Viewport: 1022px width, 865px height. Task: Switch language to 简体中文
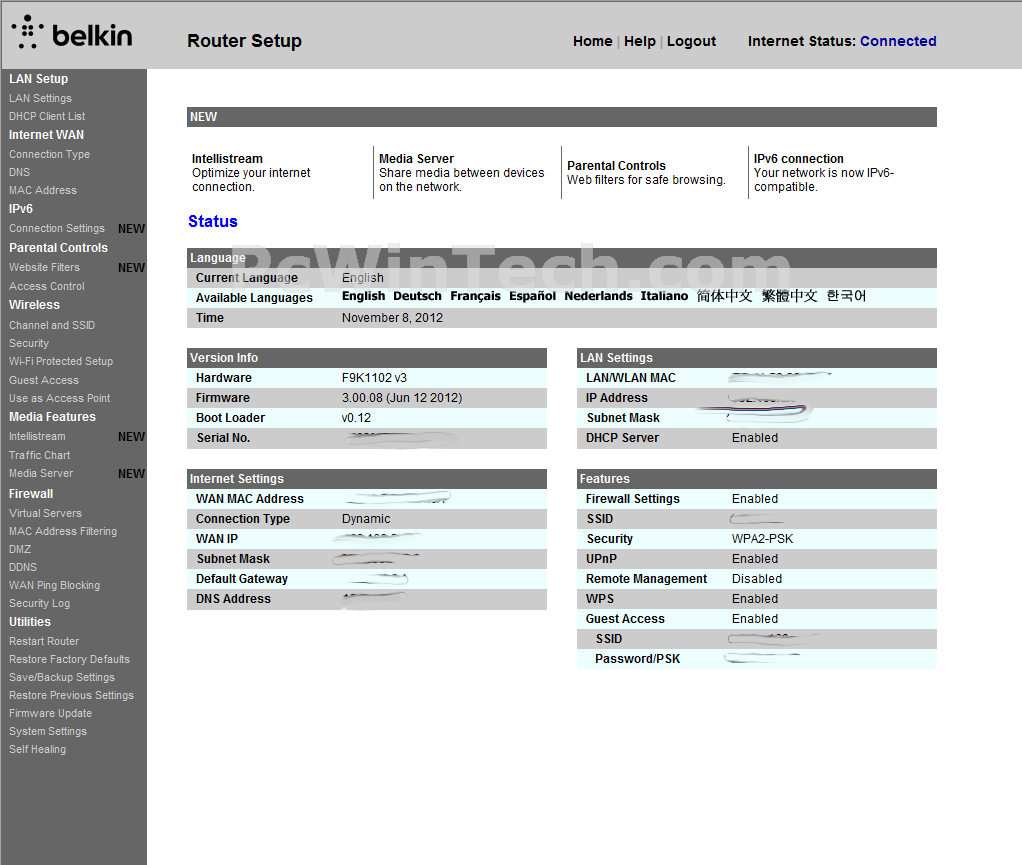click(x=724, y=296)
